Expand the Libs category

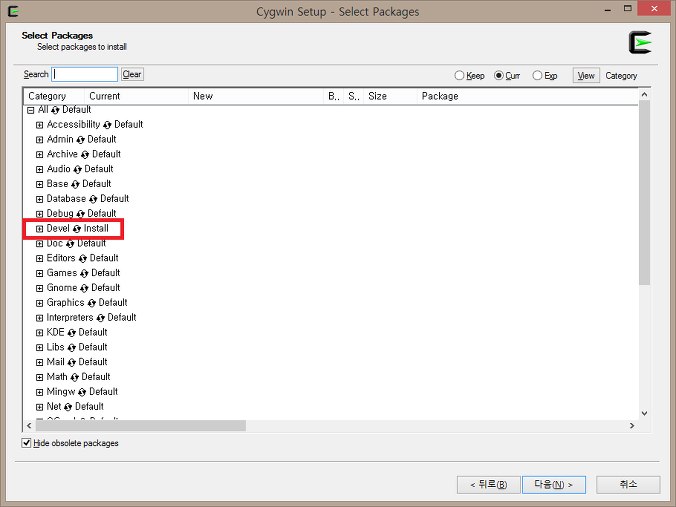39,348
